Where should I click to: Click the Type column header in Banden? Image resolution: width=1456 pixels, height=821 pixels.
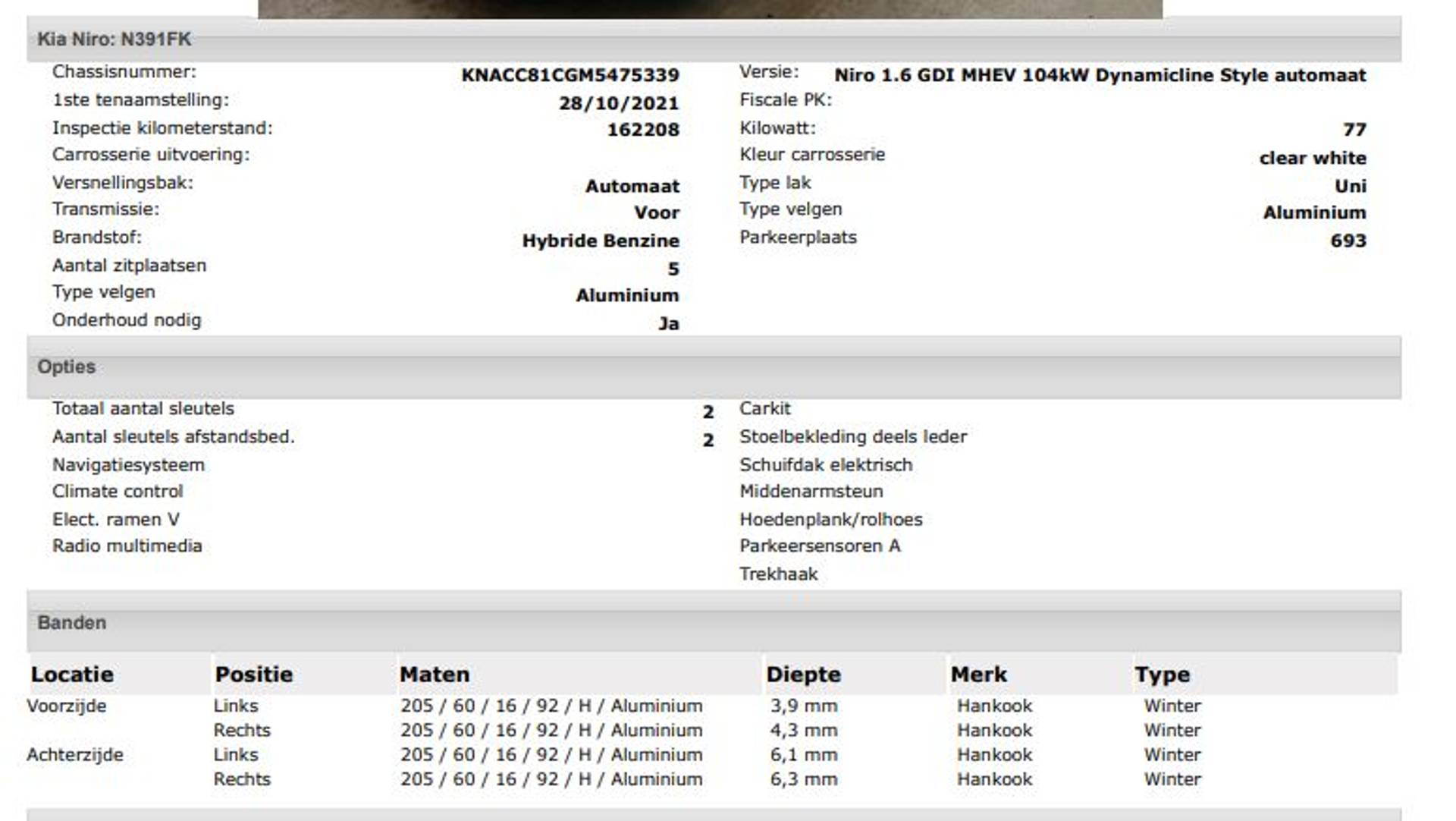coord(1162,675)
